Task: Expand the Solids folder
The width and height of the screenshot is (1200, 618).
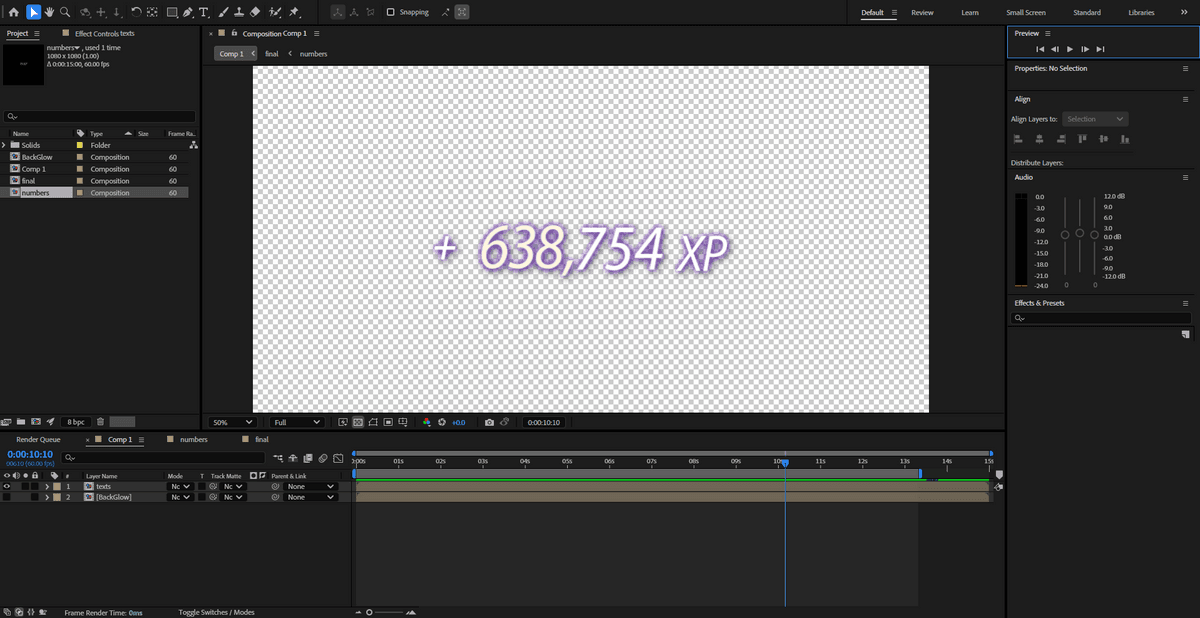Action: click(4, 145)
